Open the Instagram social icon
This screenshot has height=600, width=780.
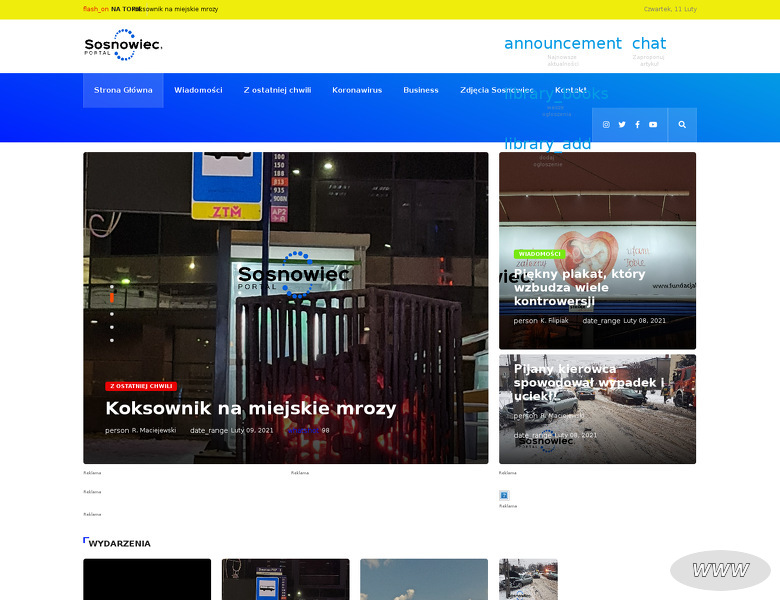pos(606,125)
